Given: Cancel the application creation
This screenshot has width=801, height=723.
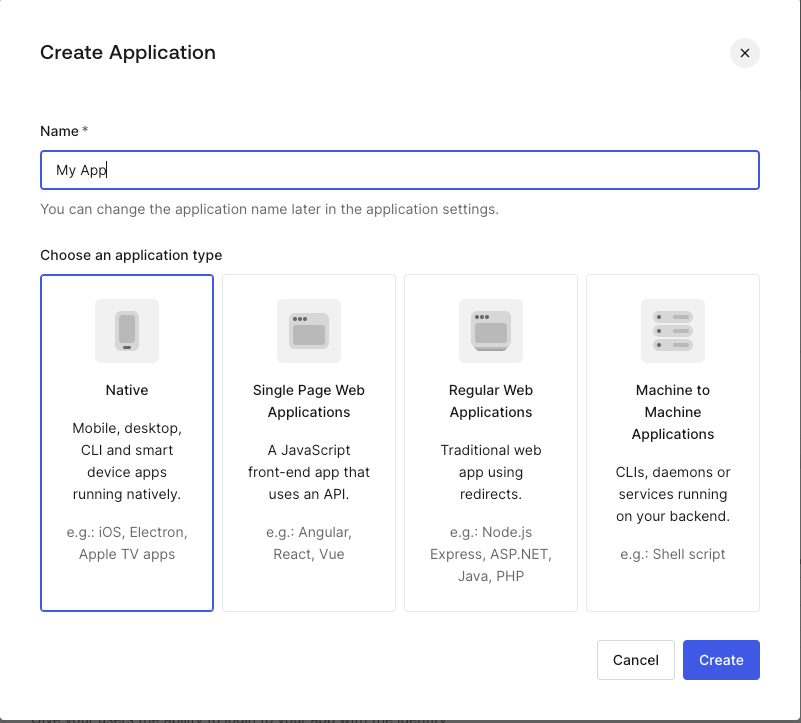Looking at the screenshot, I should pos(635,660).
